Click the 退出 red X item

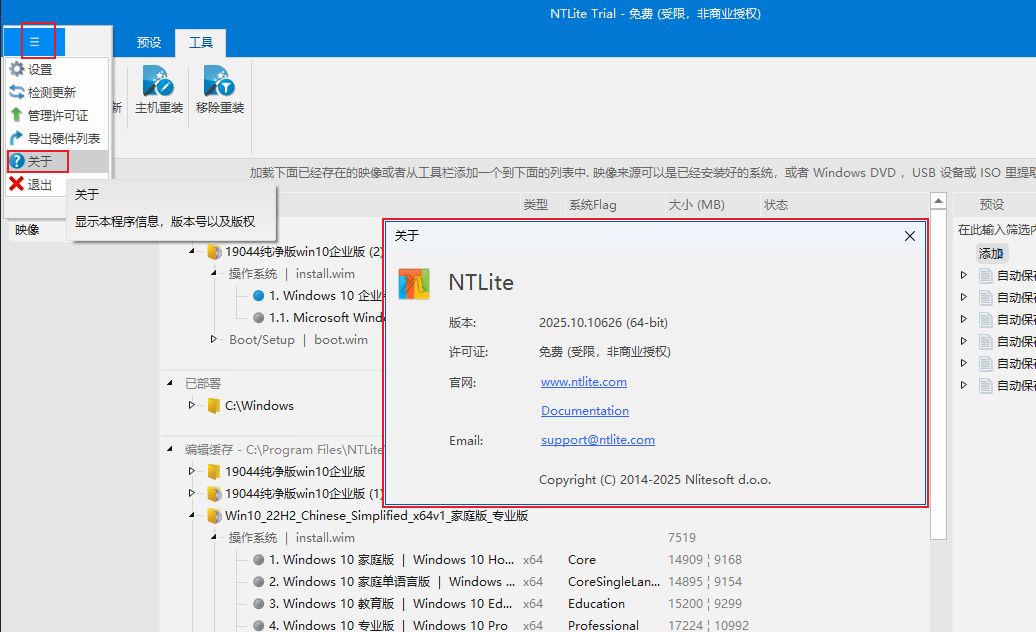coord(39,185)
